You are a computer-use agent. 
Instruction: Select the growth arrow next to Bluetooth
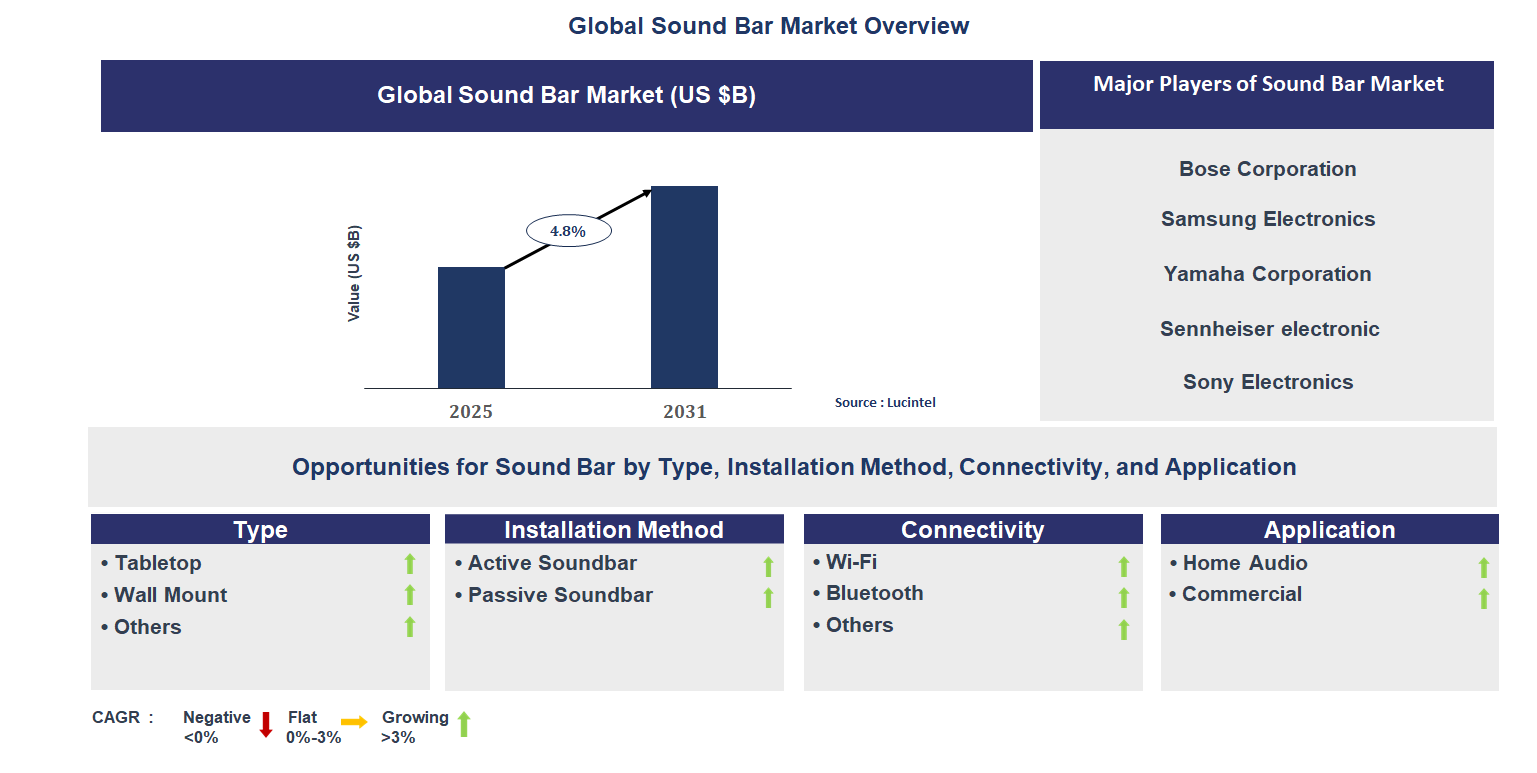pos(1122,595)
